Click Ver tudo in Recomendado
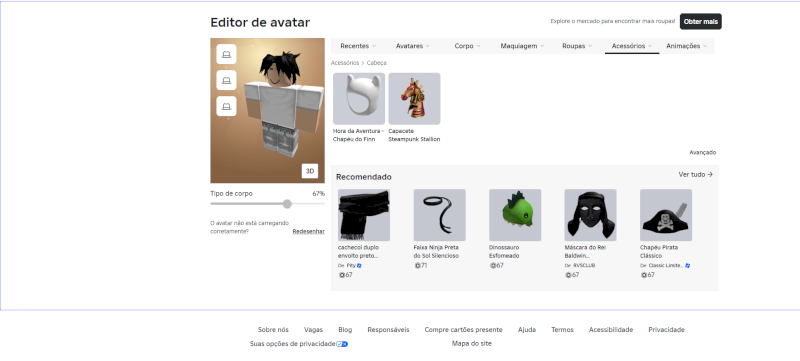This screenshot has width=800, height=361. point(695,174)
